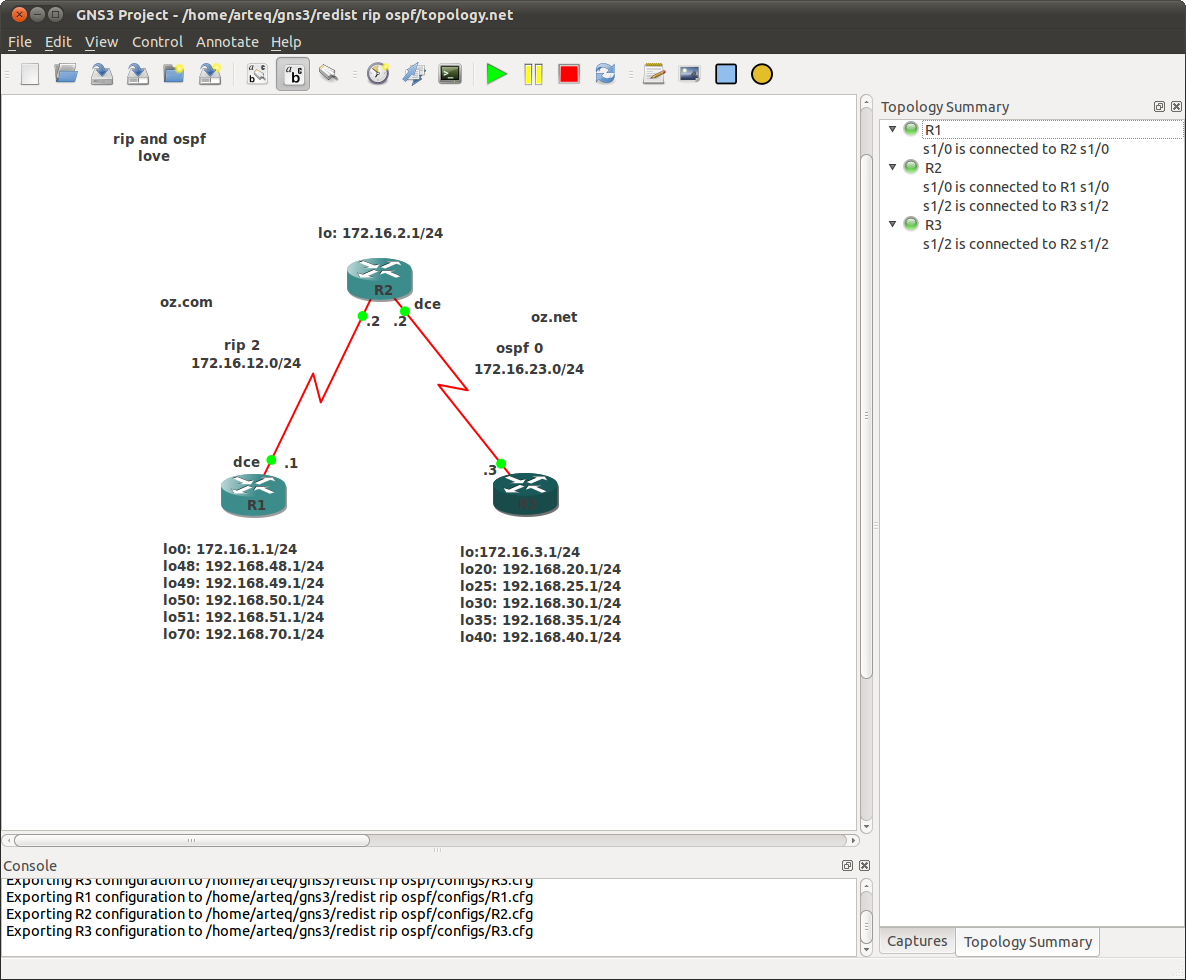
Task: Open a console to all routers
Action: click(449, 73)
